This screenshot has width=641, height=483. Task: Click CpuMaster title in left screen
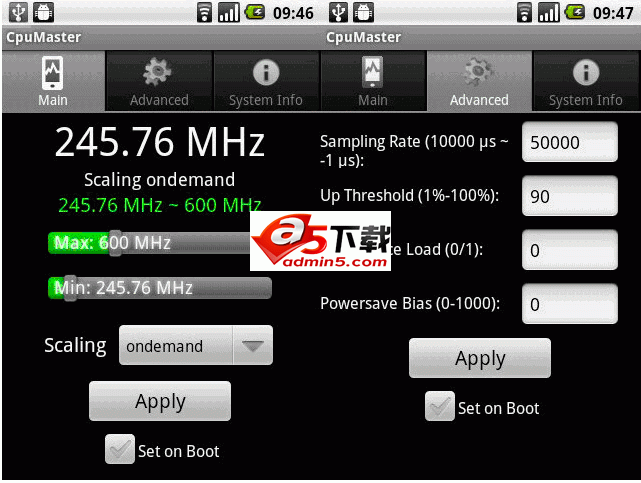pyautogui.click(x=44, y=37)
